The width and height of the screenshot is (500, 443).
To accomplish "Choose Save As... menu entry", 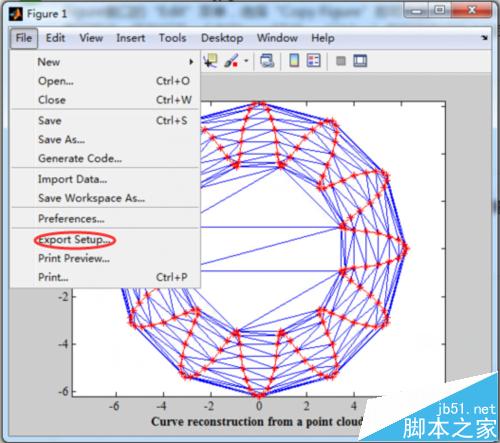I will 105,139.
